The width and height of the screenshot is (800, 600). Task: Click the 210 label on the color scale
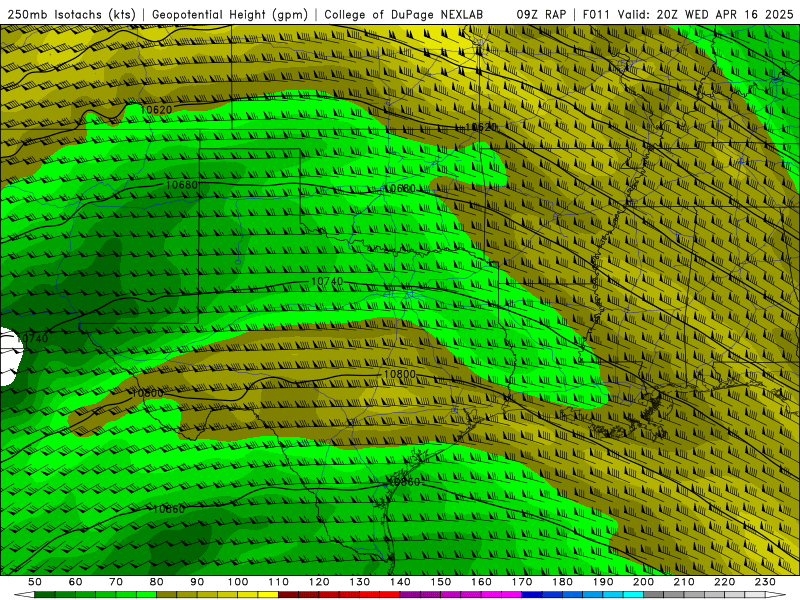(684, 582)
